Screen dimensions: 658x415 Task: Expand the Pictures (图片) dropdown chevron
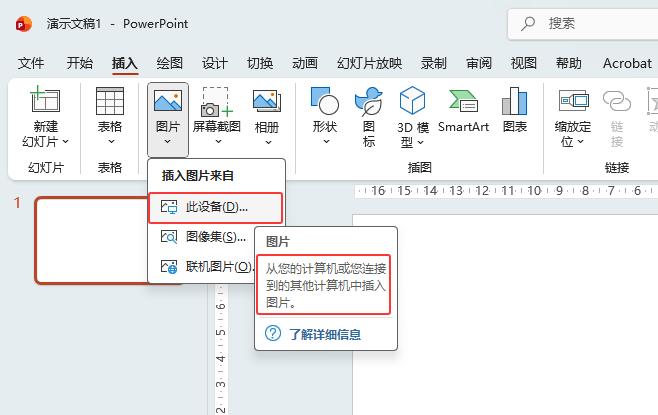click(167, 141)
